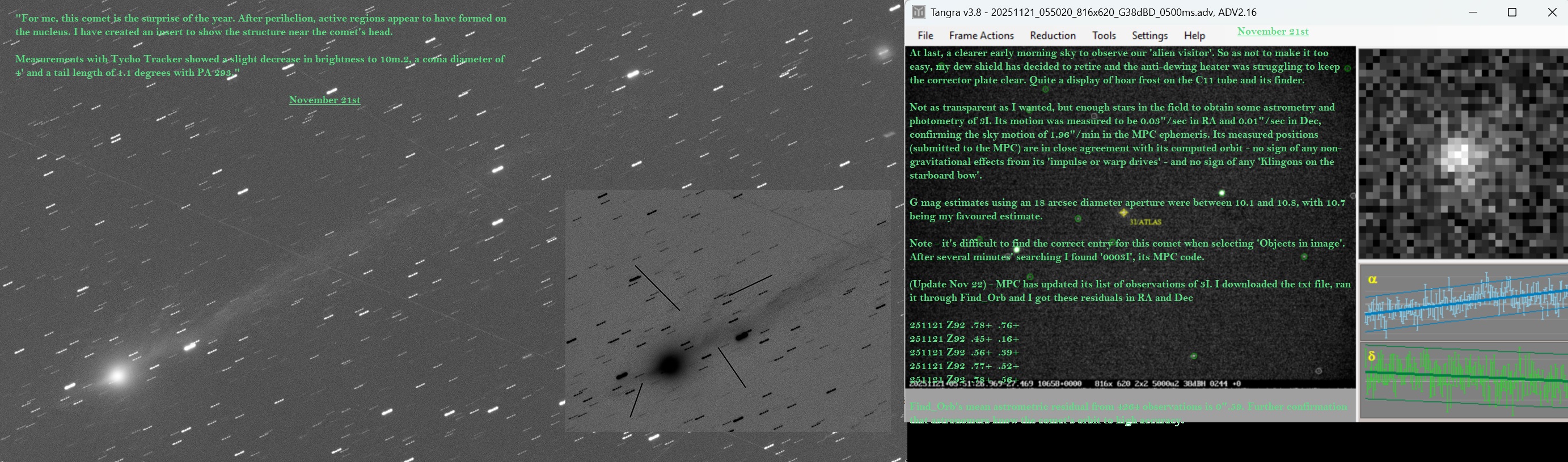Click the Tangra application icon in the title bar
Screen dimensions: 1568x462
tap(919, 12)
